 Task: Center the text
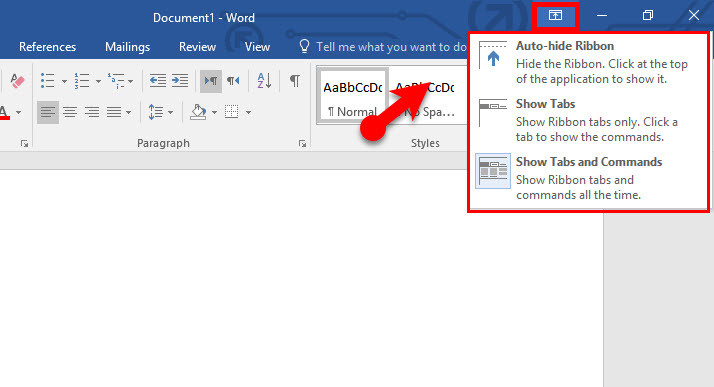click(x=70, y=112)
